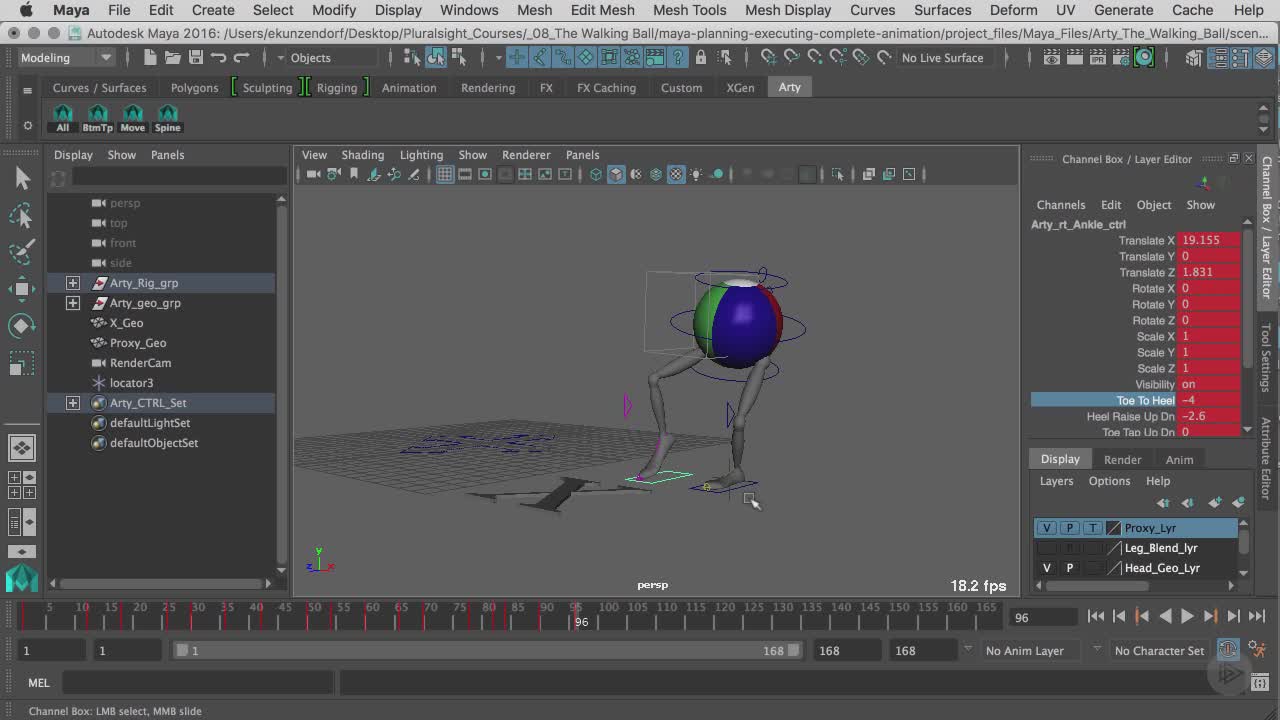Click the New scene icon
The height and width of the screenshot is (720, 1280).
pos(150,58)
